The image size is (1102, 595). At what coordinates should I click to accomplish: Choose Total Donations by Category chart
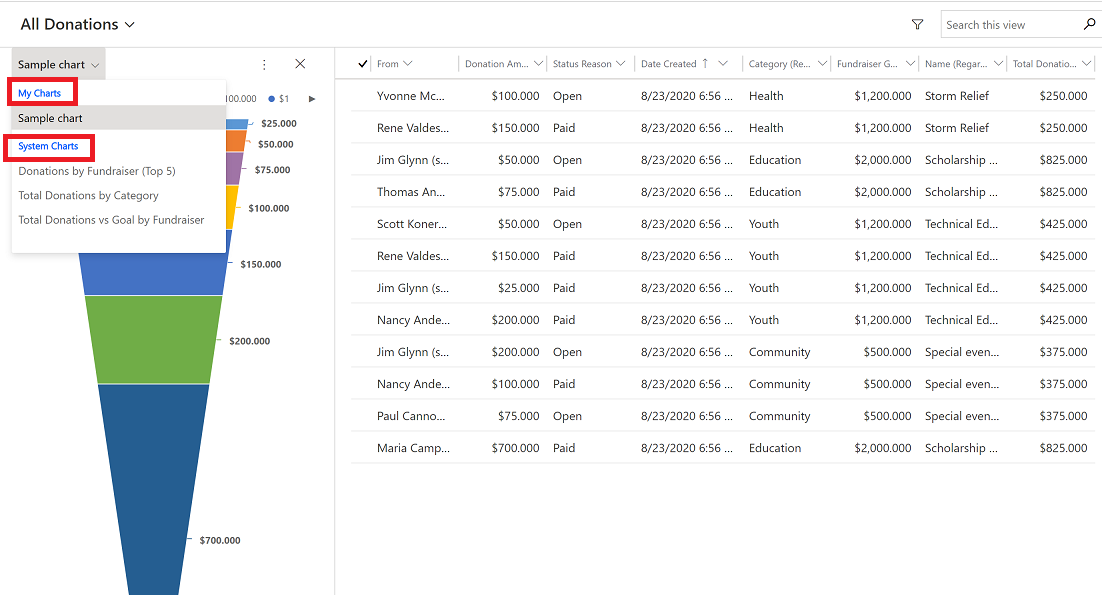pos(89,195)
